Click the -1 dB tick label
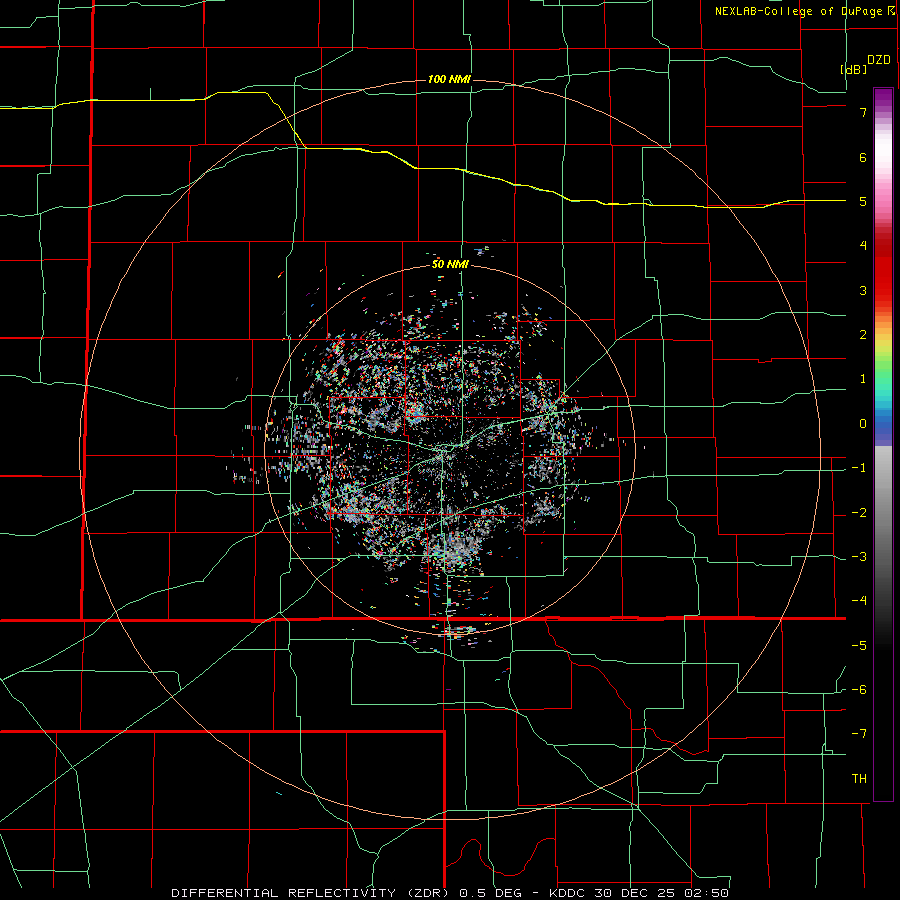Viewport: 900px width, 900px height. 859,468
